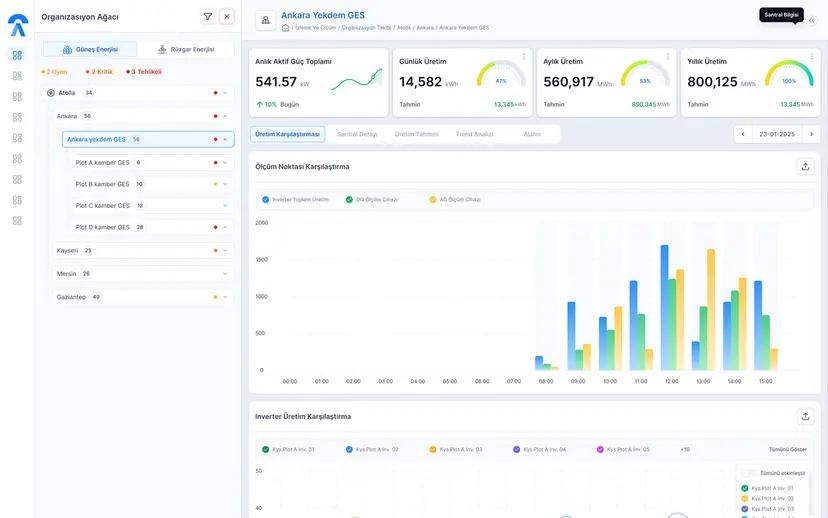Filter by 2 Kritik status
Screen dimensions: 828x518
[x=99, y=72]
